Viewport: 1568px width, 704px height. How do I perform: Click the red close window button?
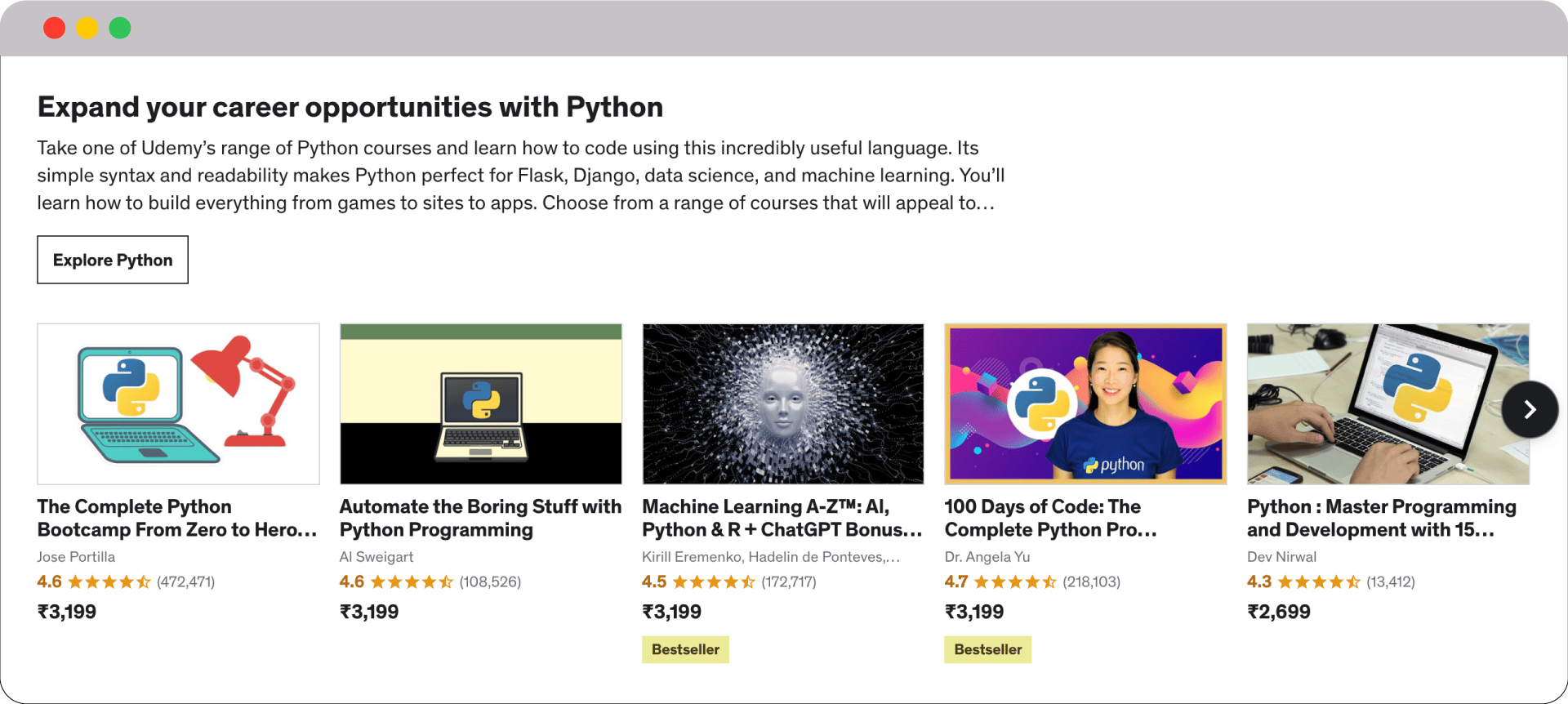click(x=55, y=28)
